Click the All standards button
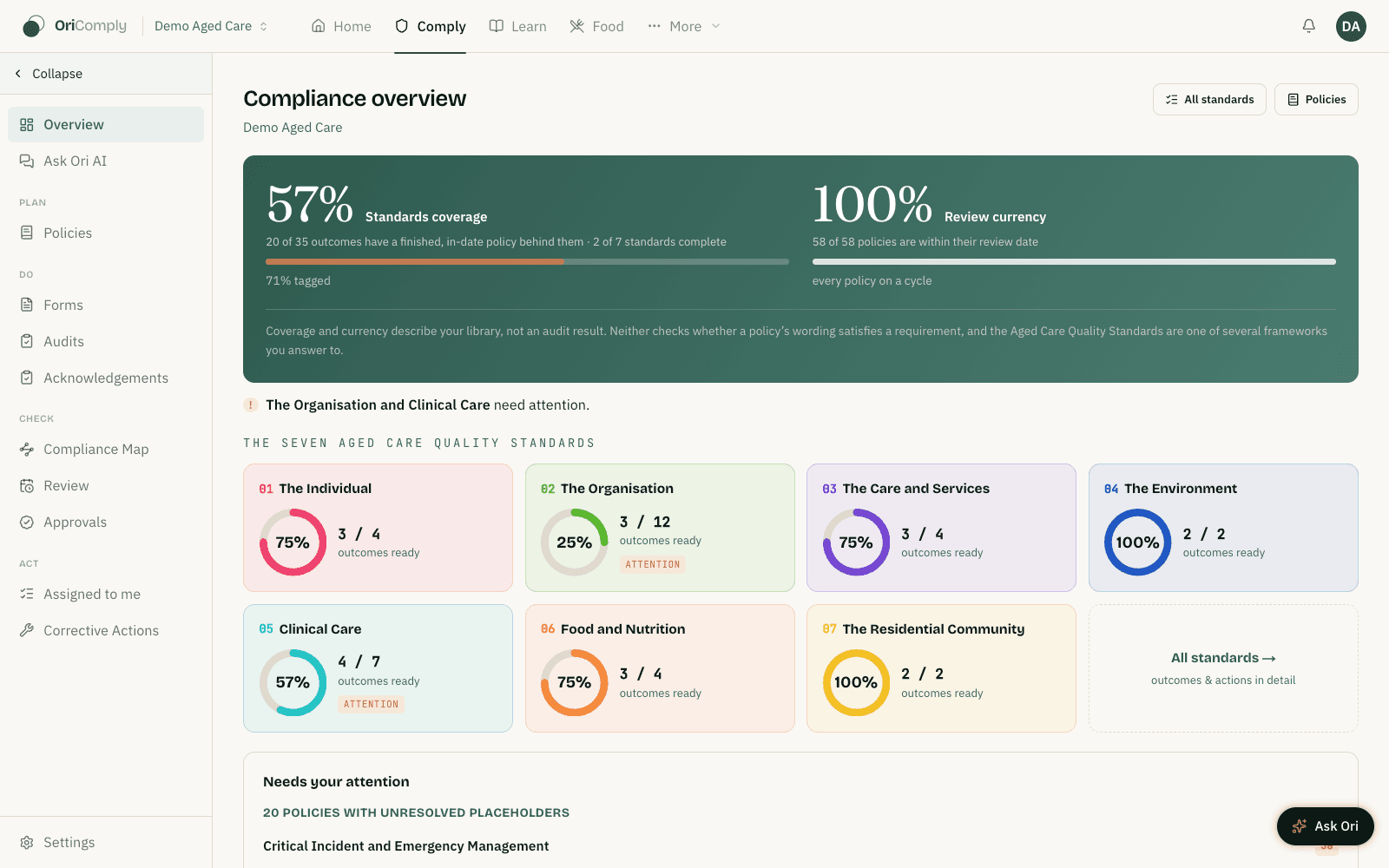This screenshot has width=1389, height=868. point(1209,100)
